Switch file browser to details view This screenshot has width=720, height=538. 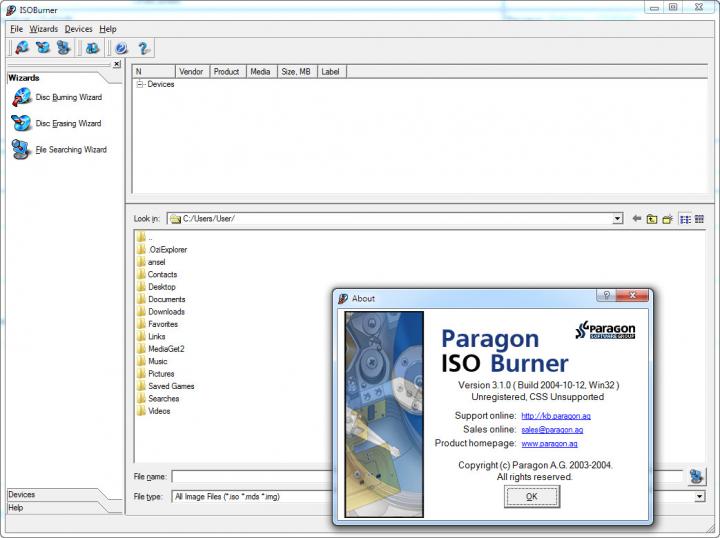[699, 219]
